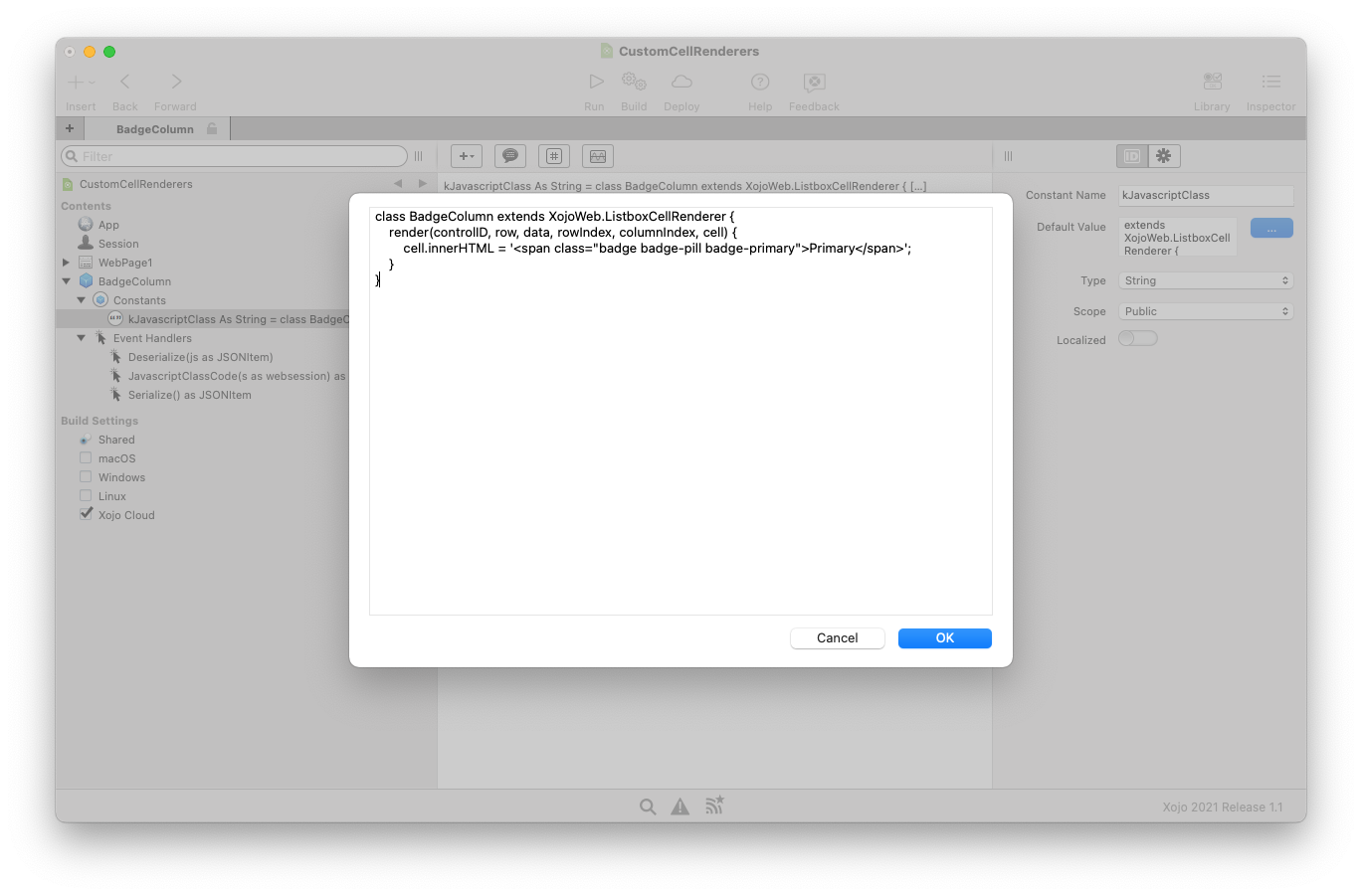Enable the Windows build target
The width and height of the screenshot is (1362, 896).
coord(86,476)
